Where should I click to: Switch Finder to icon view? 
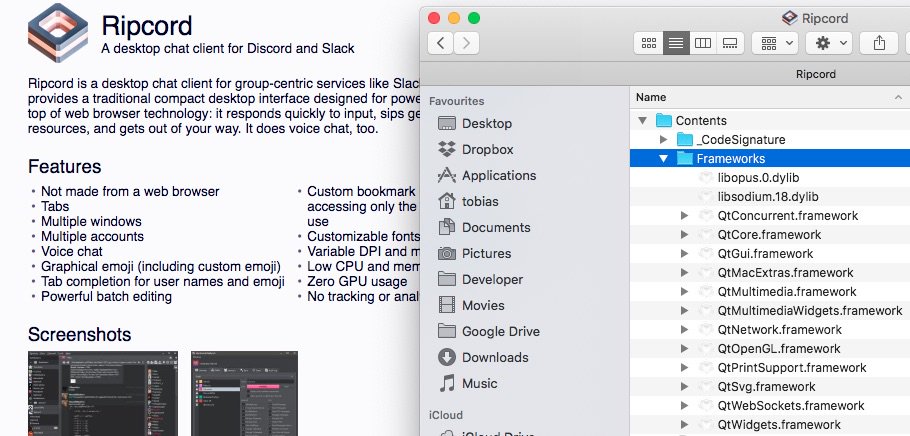click(x=649, y=43)
